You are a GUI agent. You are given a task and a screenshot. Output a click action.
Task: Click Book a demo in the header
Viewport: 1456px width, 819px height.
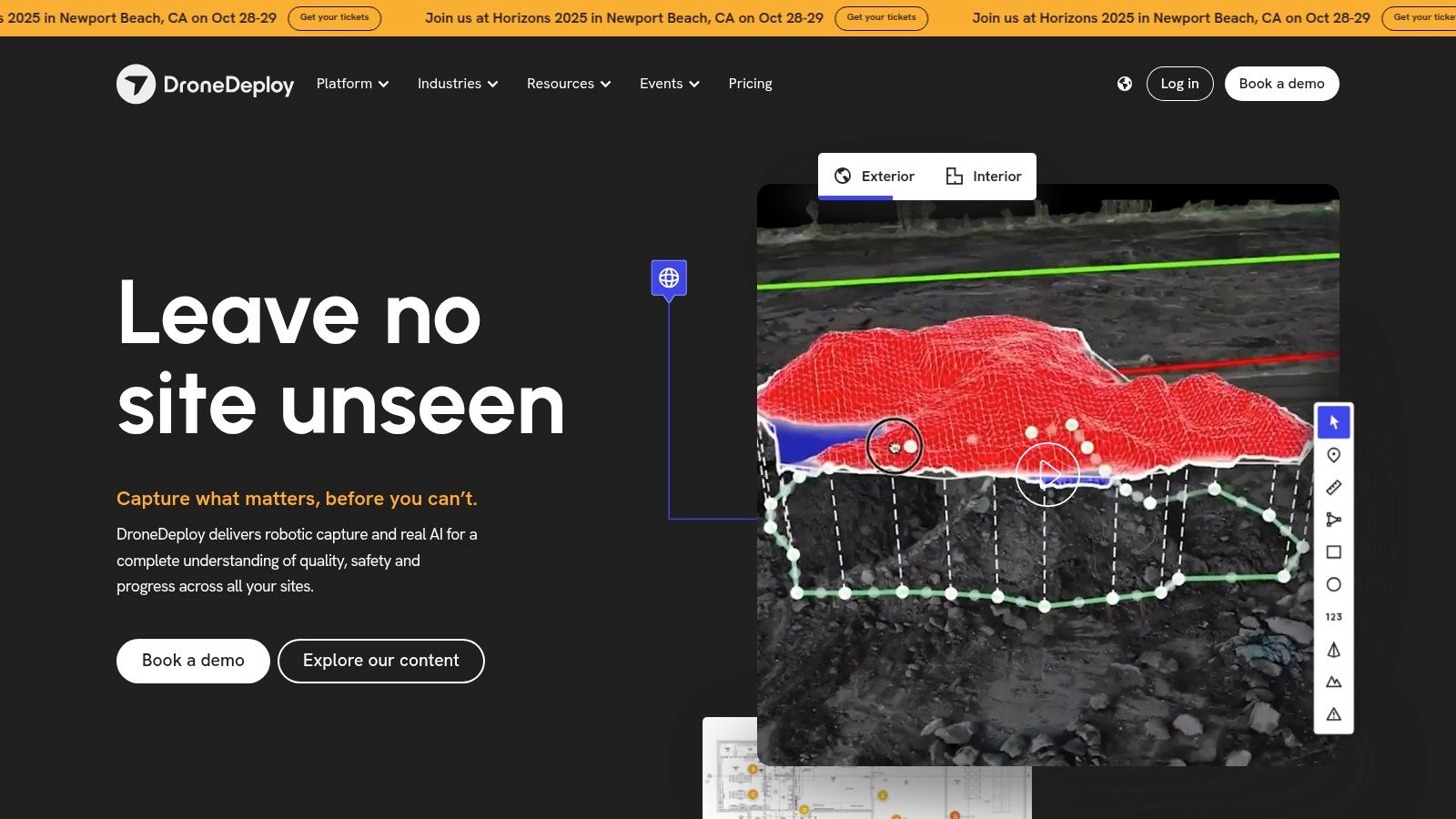point(1281,84)
